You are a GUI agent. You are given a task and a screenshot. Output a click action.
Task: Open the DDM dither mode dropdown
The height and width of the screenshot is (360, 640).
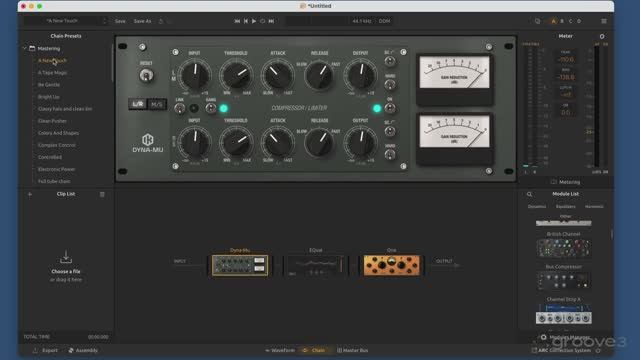pos(384,21)
